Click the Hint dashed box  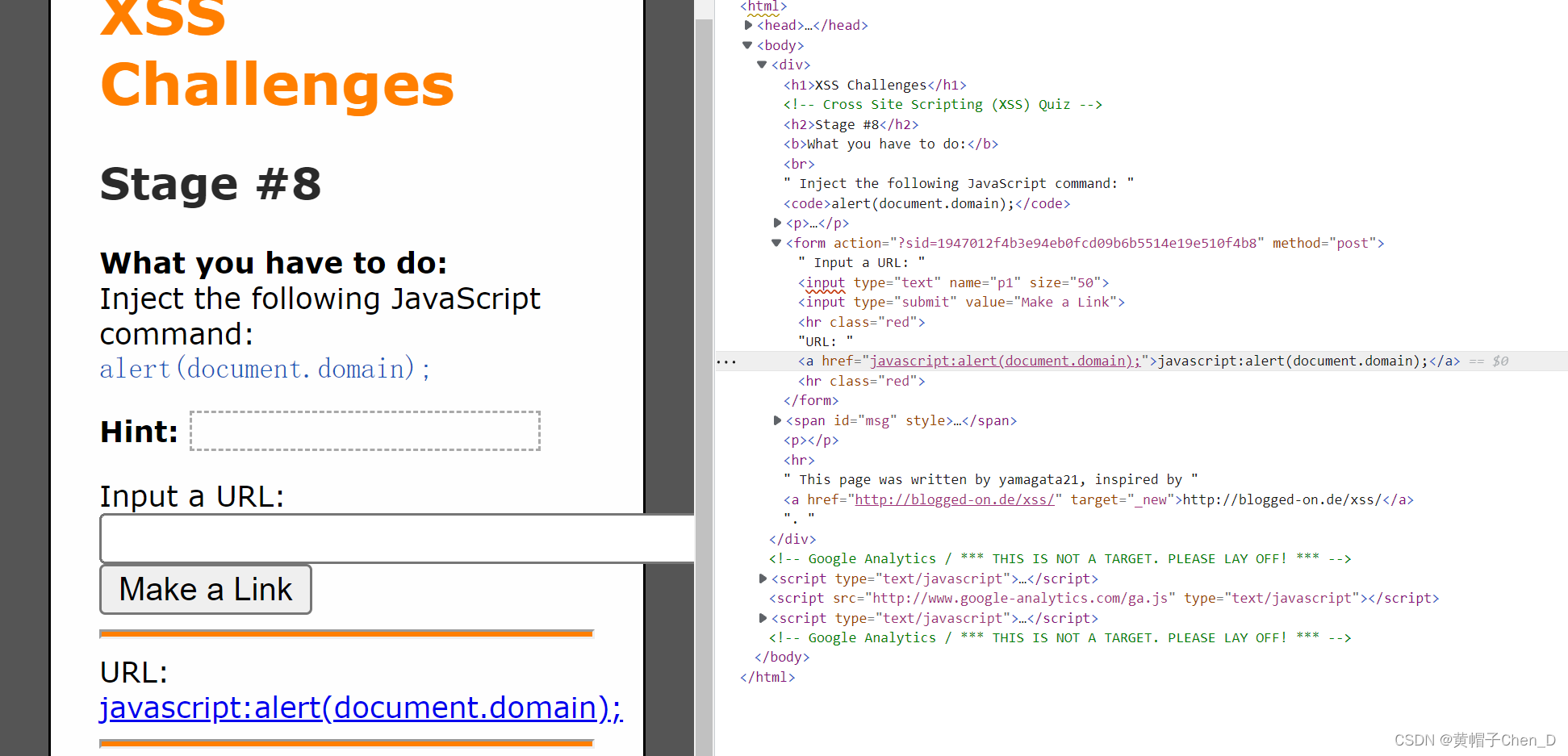click(365, 431)
